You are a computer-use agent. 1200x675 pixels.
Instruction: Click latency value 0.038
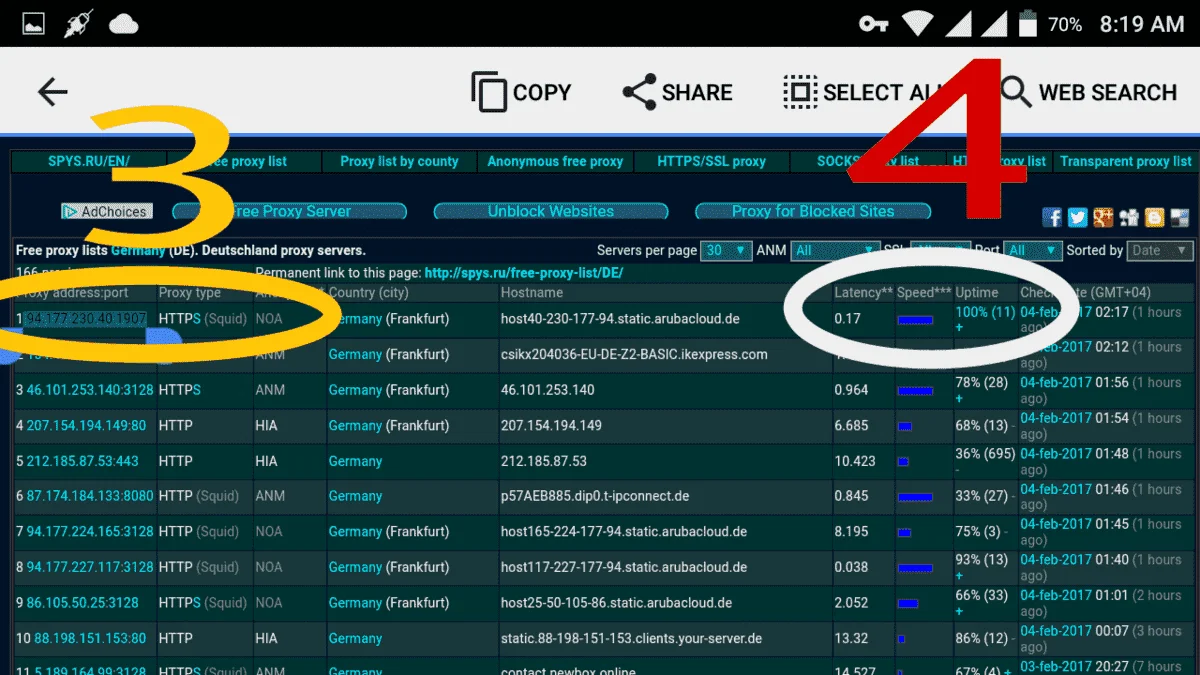click(x=852, y=567)
